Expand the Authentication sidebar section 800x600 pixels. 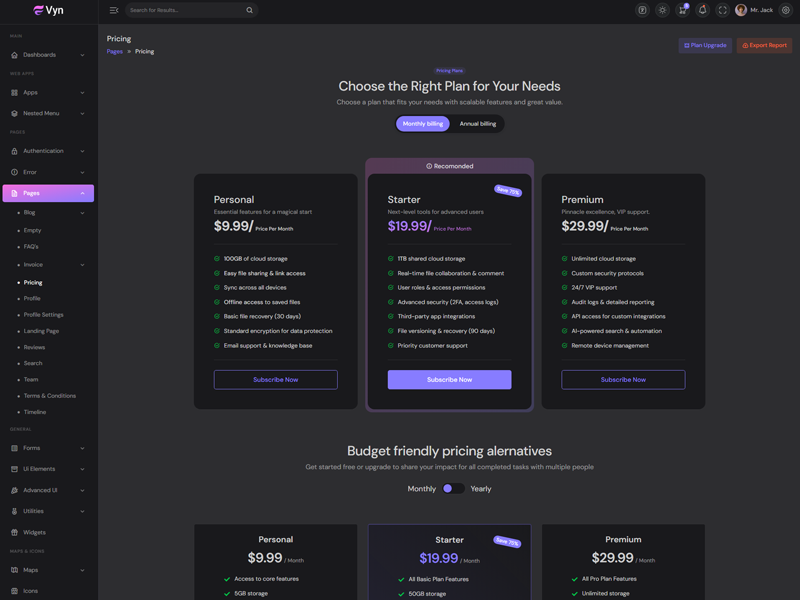(48, 151)
